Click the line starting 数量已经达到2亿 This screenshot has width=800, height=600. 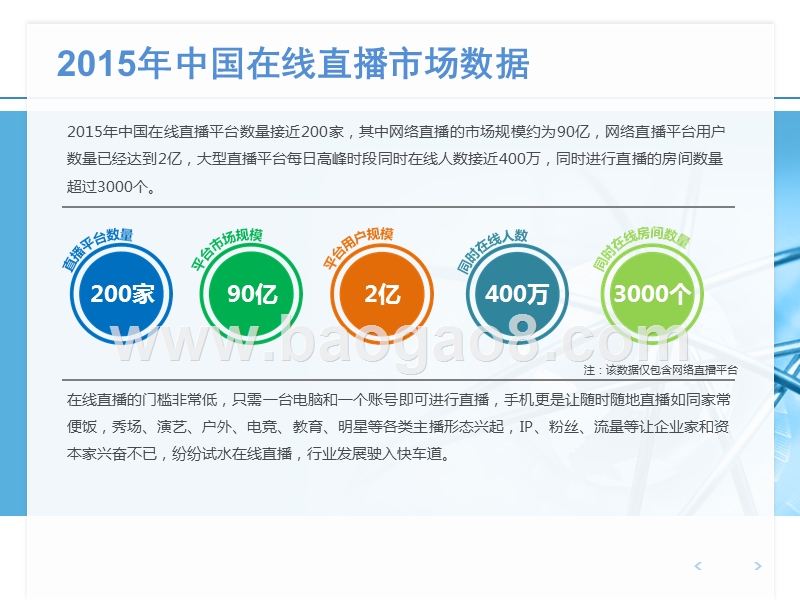(395, 159)
